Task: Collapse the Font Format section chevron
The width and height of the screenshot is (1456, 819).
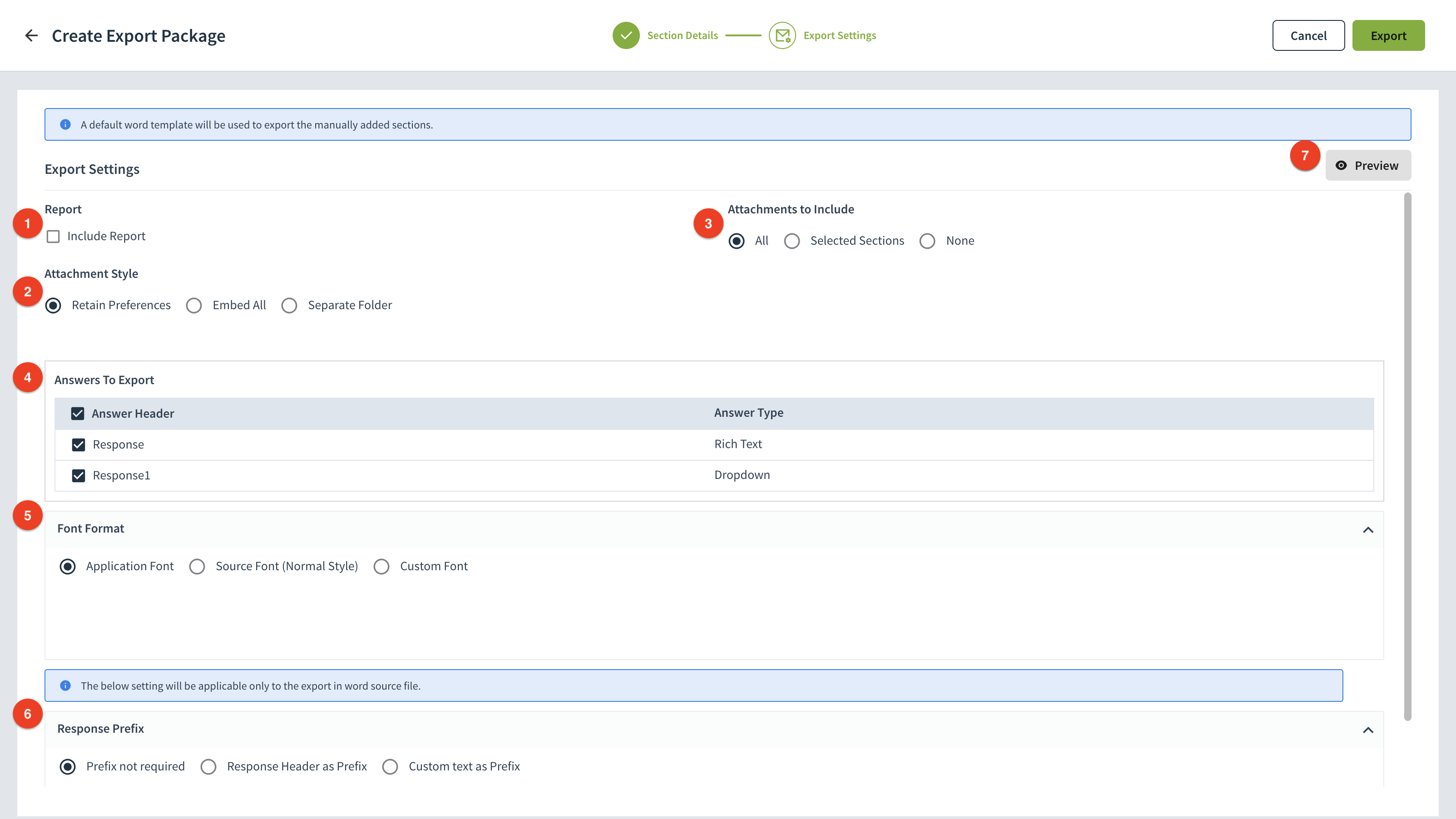Action: 1368,530
